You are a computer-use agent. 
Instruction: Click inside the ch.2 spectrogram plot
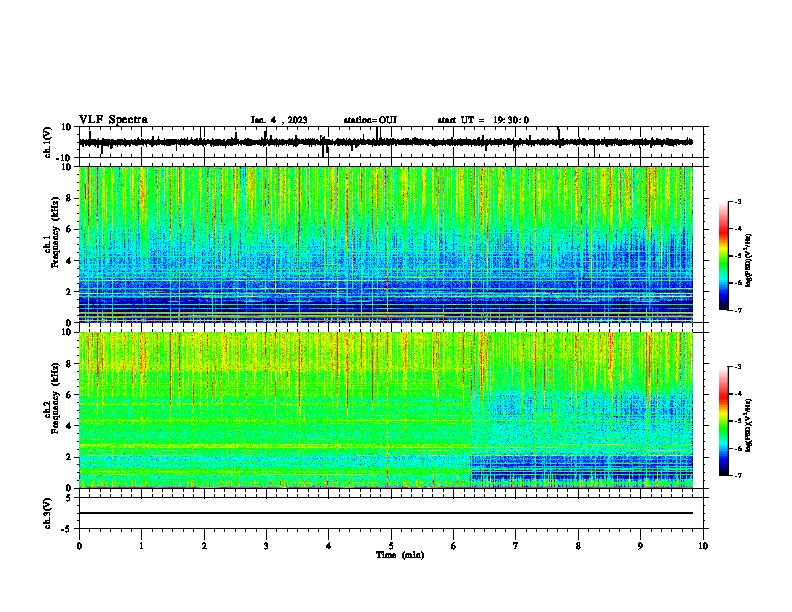(386, 410)
